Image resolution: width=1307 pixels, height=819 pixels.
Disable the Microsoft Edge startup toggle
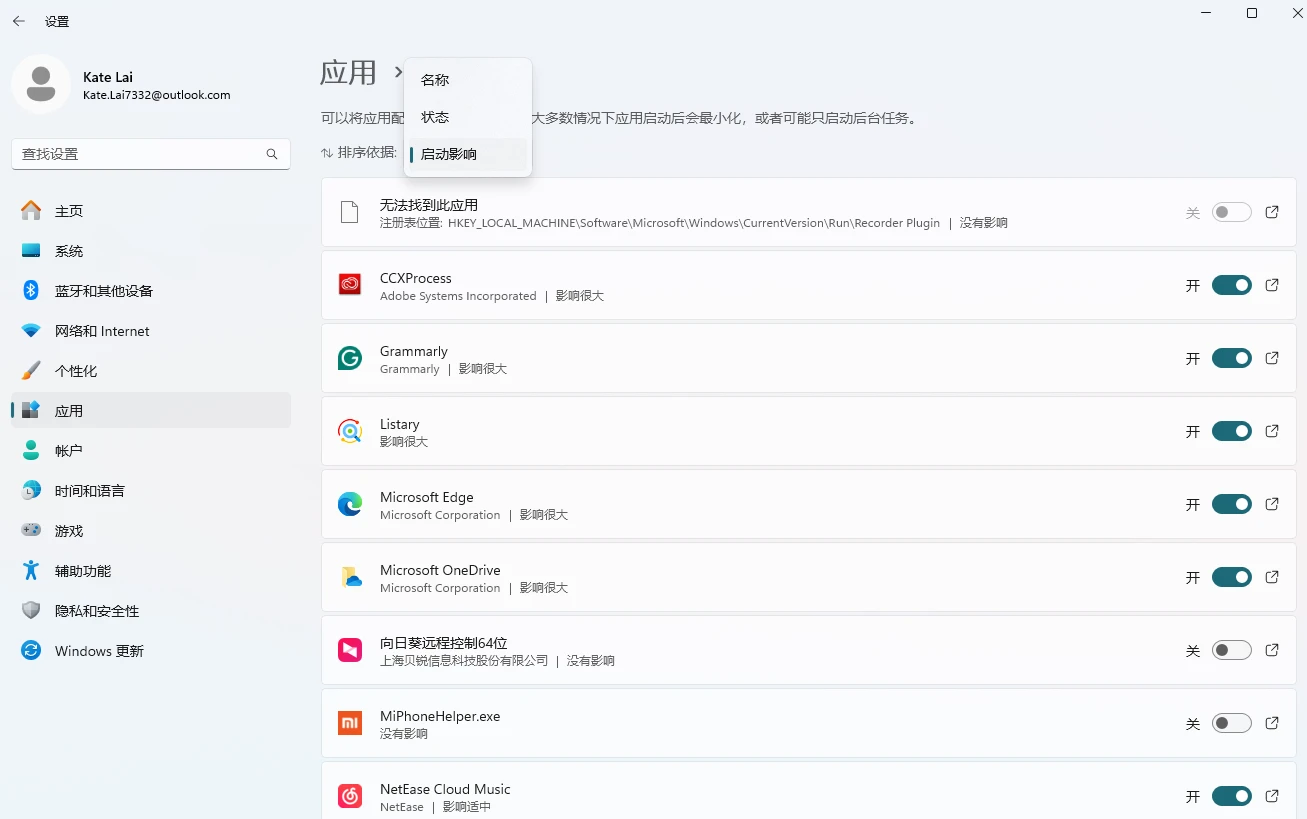(x=1231, y=504)
